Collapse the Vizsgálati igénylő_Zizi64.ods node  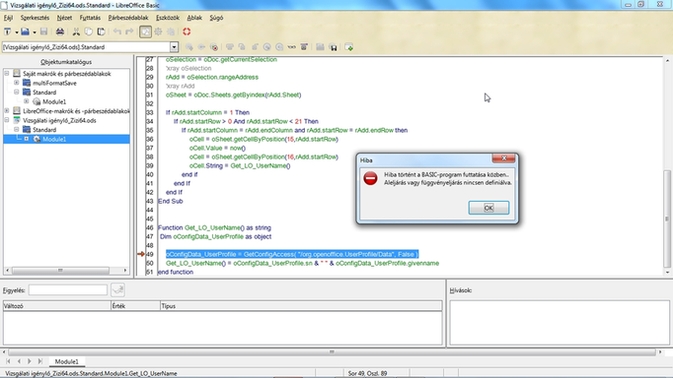click(x=7, y=120)
